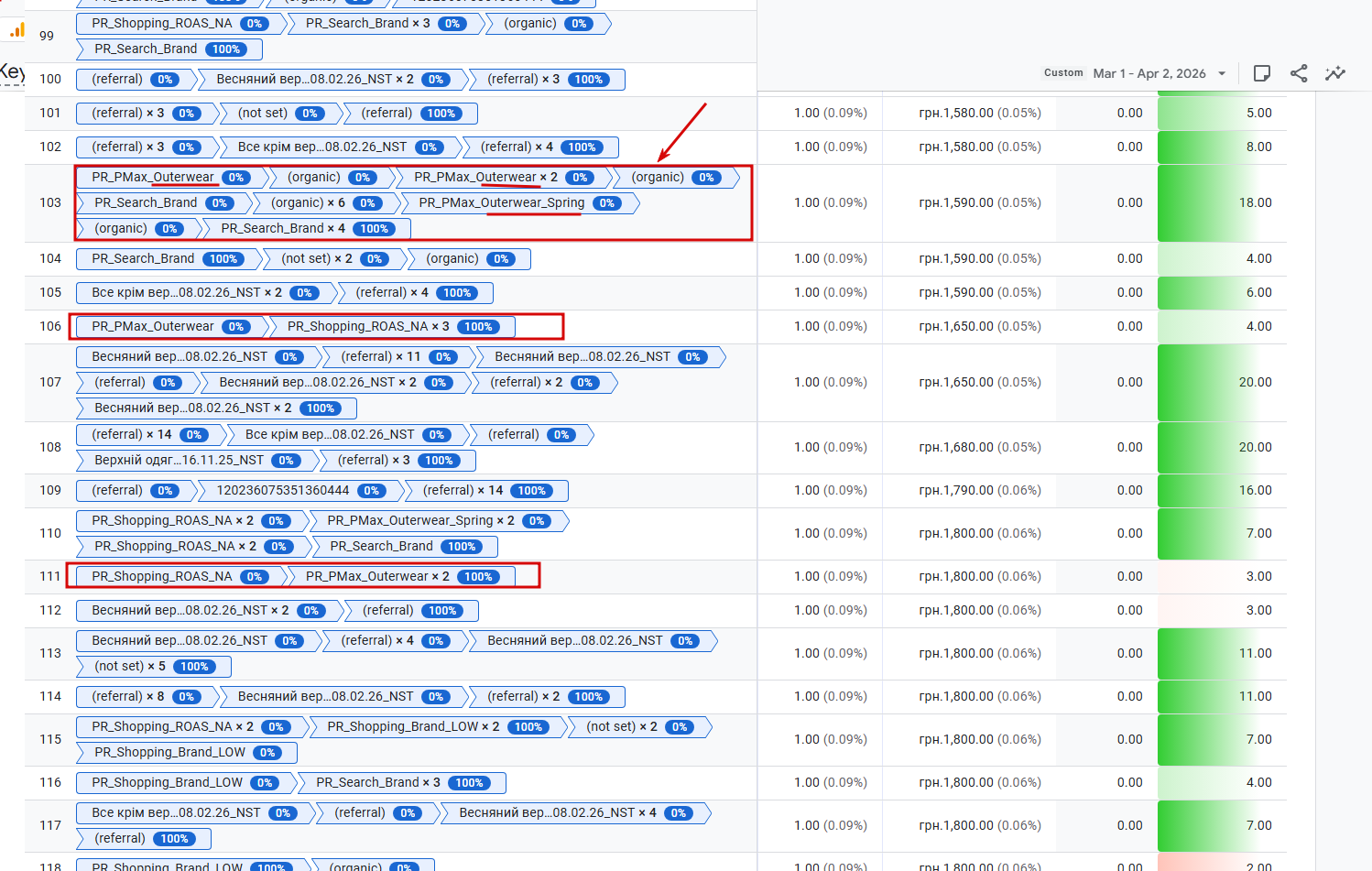The height and width of the screenshot is (871, 1372).
Task: Click the square note icon beside share
Action: click(1262, 73)
